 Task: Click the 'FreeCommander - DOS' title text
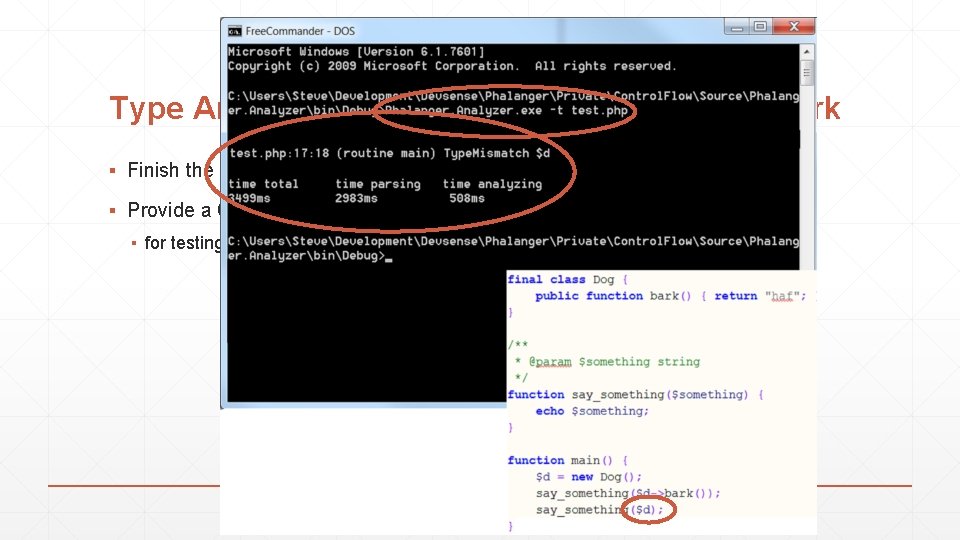300,31
